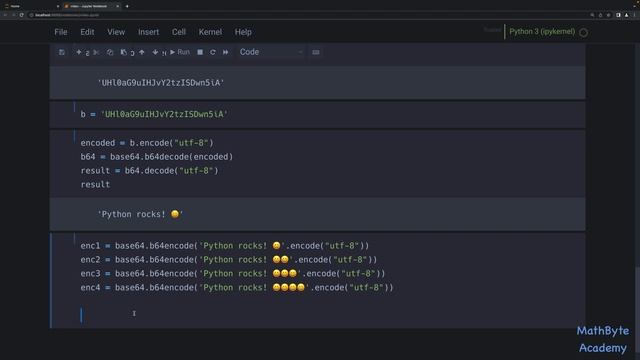Open the View menu
The image size is (640, 360).
[x=116, y=32]
